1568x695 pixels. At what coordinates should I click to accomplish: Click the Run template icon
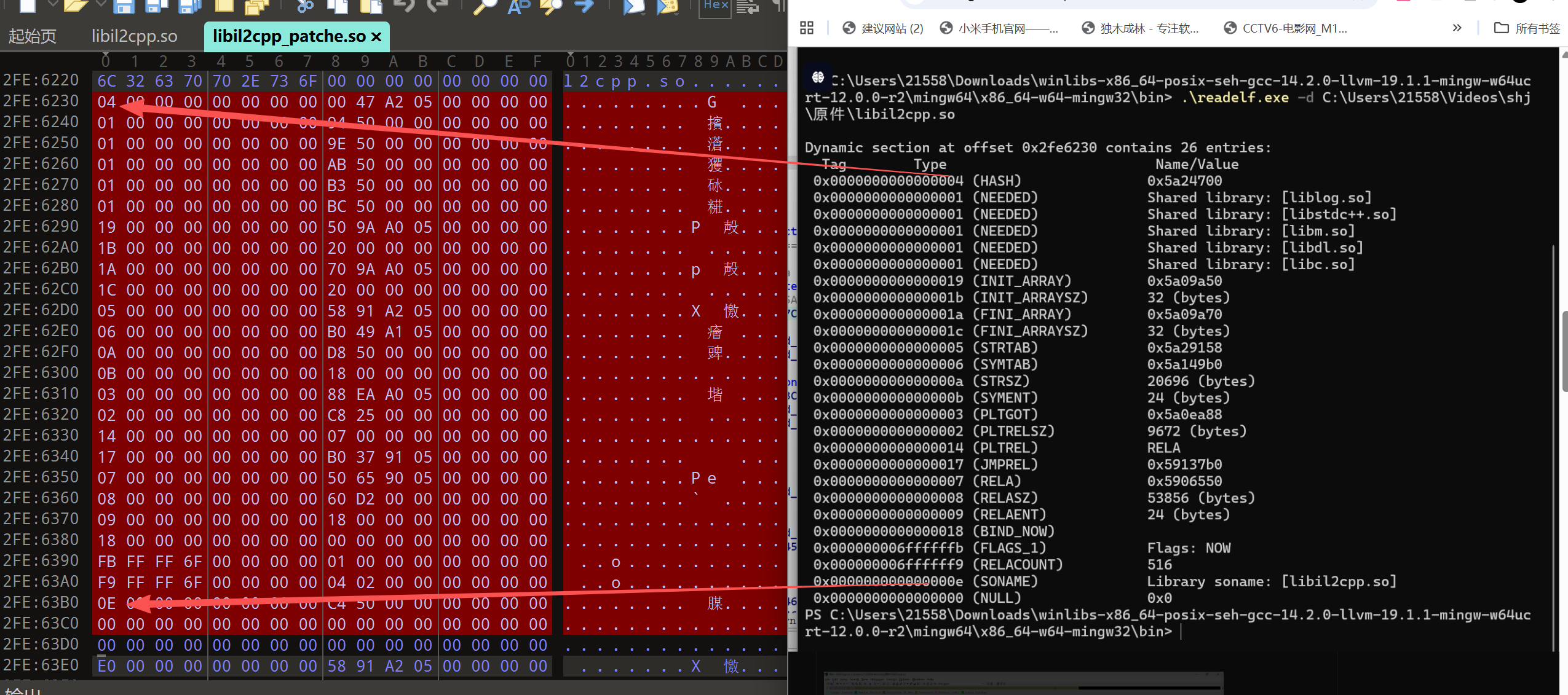(667, 6)
